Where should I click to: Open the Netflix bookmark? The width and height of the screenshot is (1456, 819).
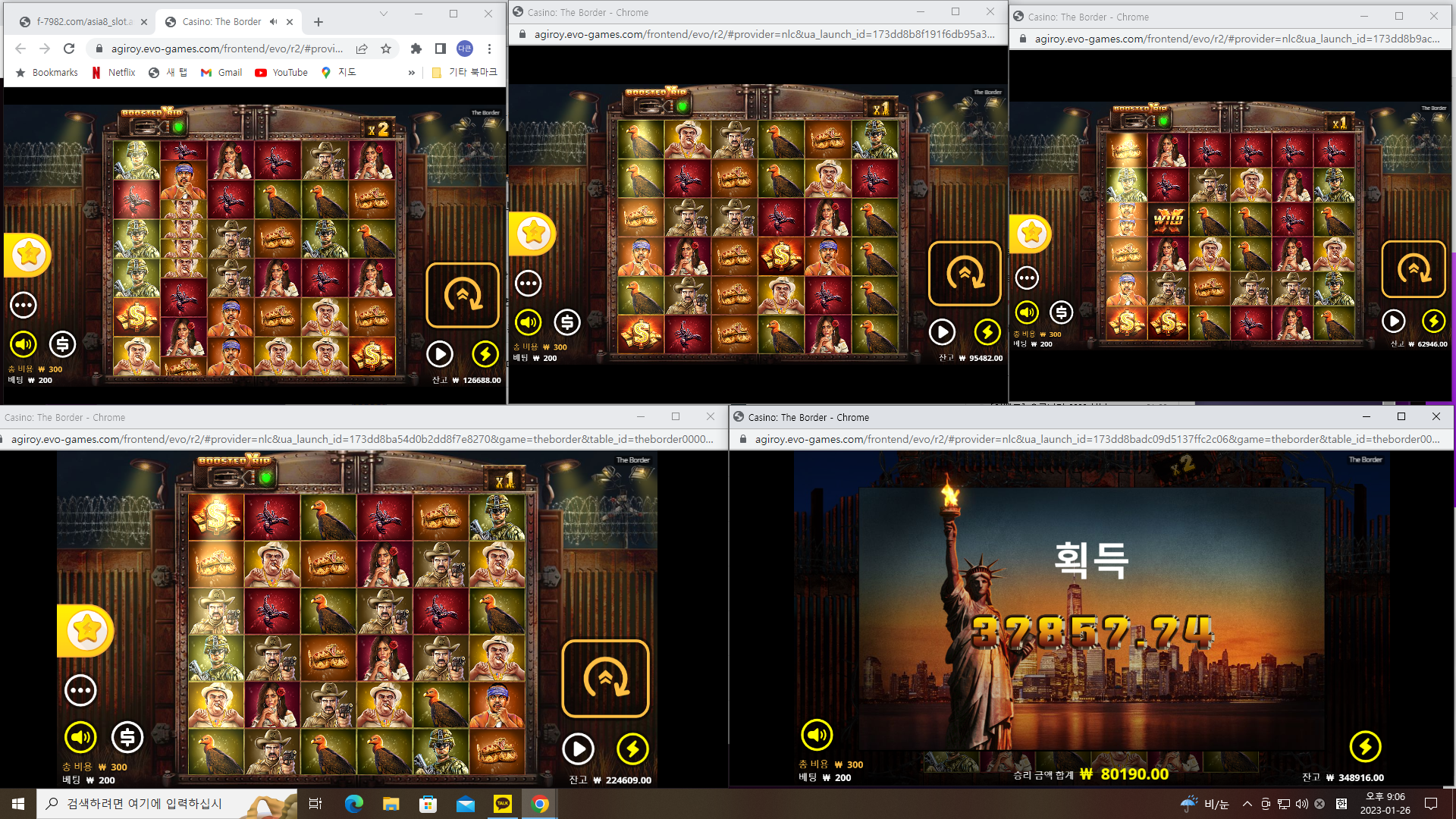[x=114, y=73]
